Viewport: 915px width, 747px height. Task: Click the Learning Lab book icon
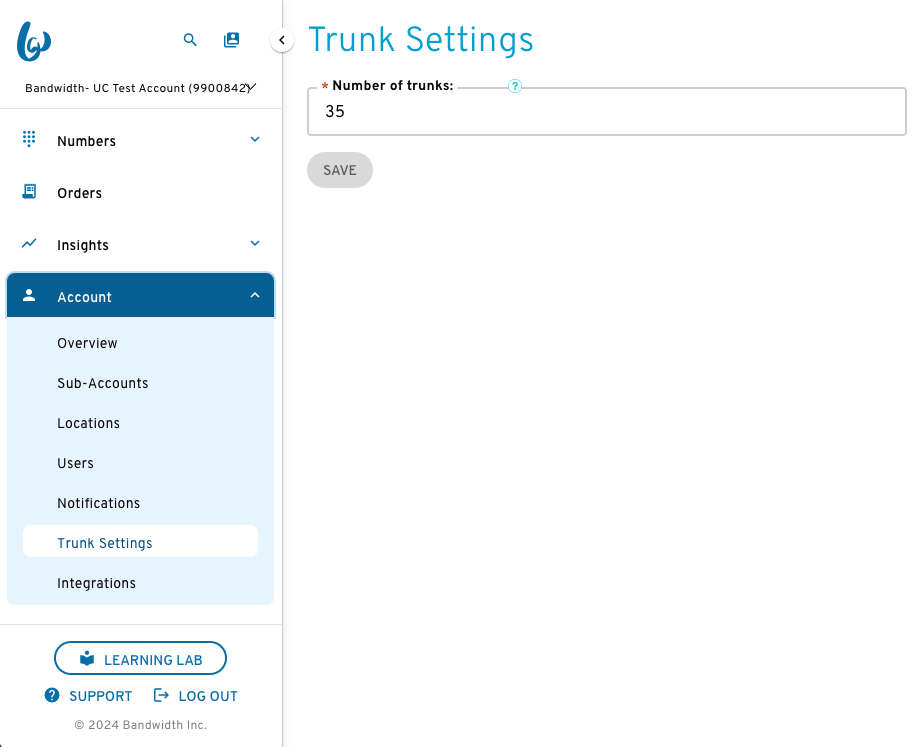87,658
